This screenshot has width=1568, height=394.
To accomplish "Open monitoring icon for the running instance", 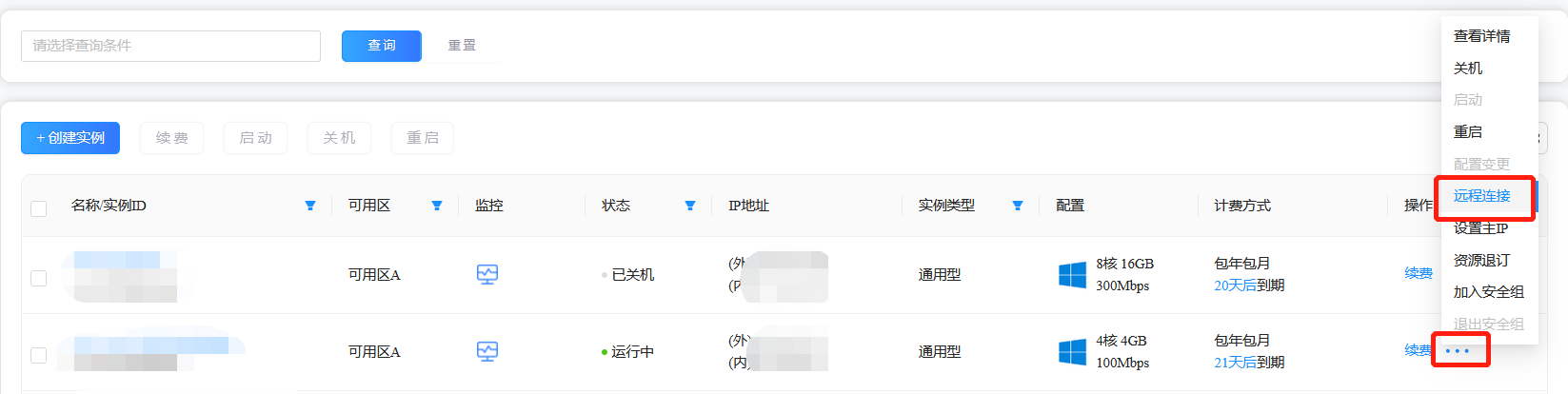I will 487,351.
